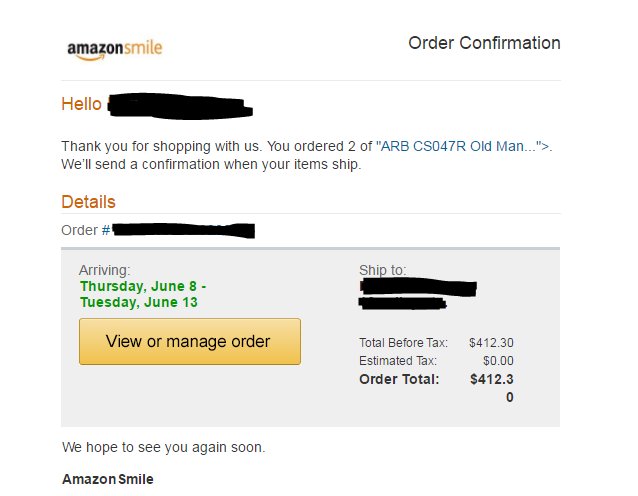
Task: Click the Estimated Tax value $0.00
Action: click(498, 361)
